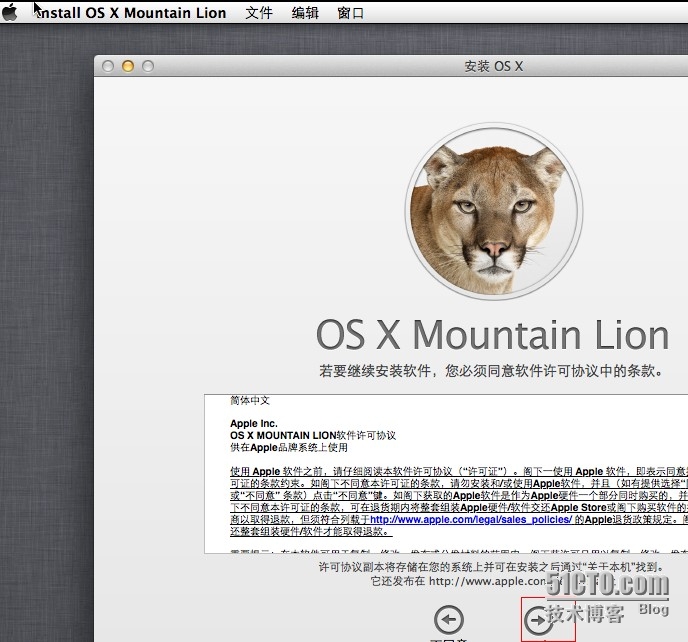Open the 文件 menu
688x642 pixels.
259,13
